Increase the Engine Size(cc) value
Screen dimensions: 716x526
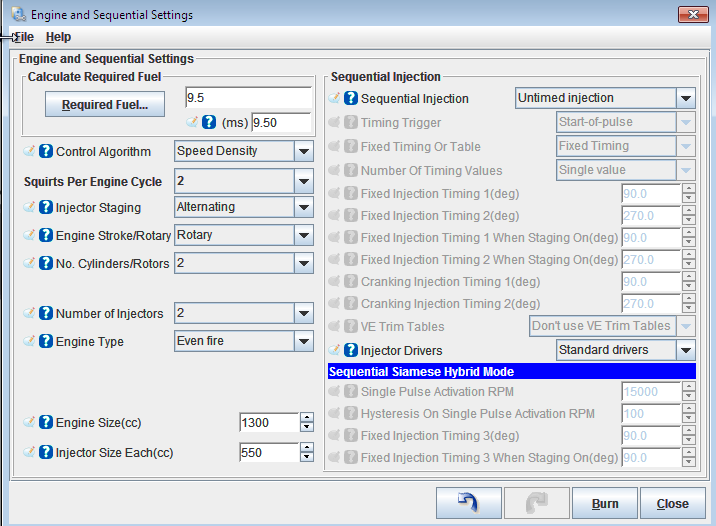point(307,417)
